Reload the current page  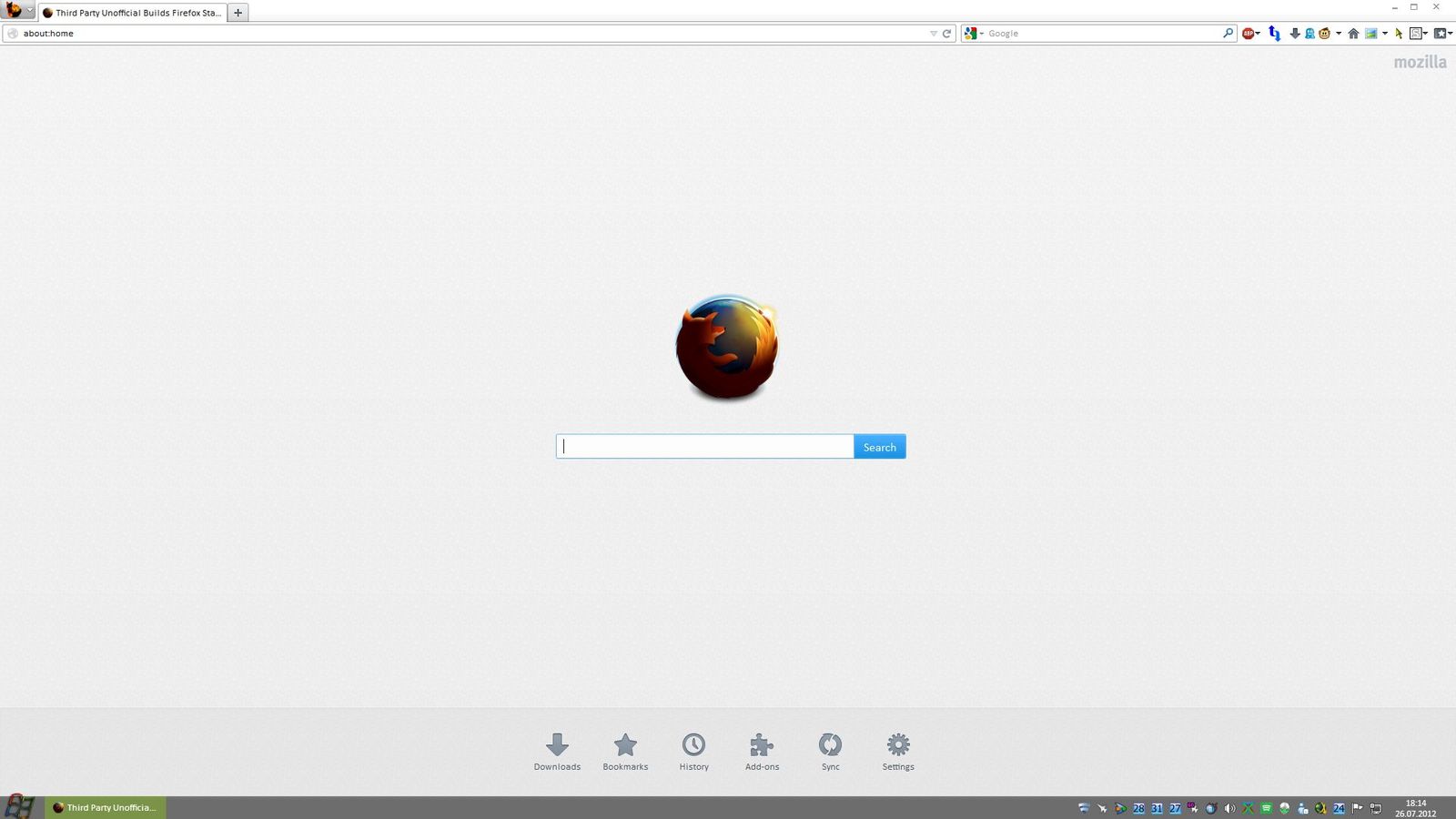click(x=946, y=34)
